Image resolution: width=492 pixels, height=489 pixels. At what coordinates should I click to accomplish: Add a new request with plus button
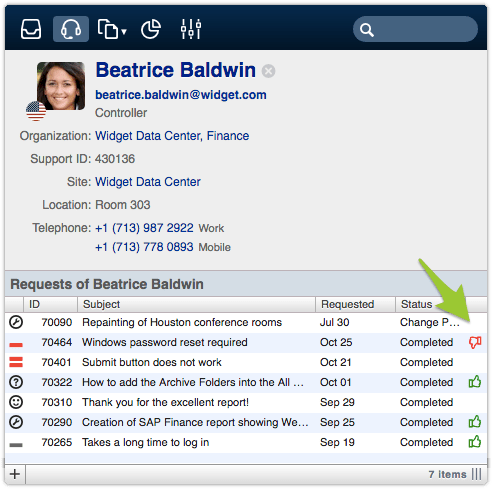click(x=15, y=474)
